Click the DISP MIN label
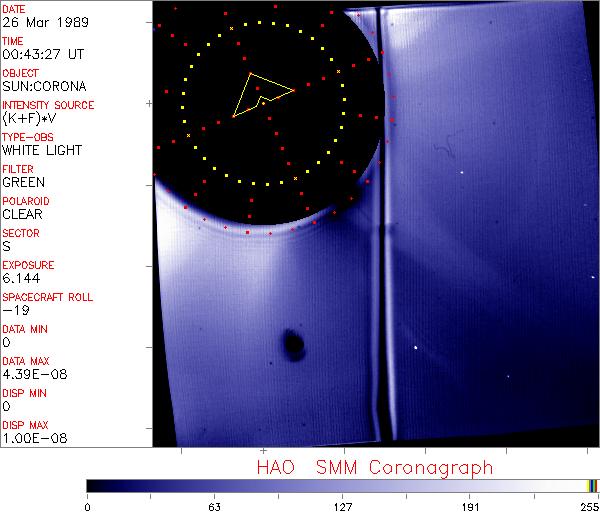This screenshot has width=600, height=512. pos(24,393)
